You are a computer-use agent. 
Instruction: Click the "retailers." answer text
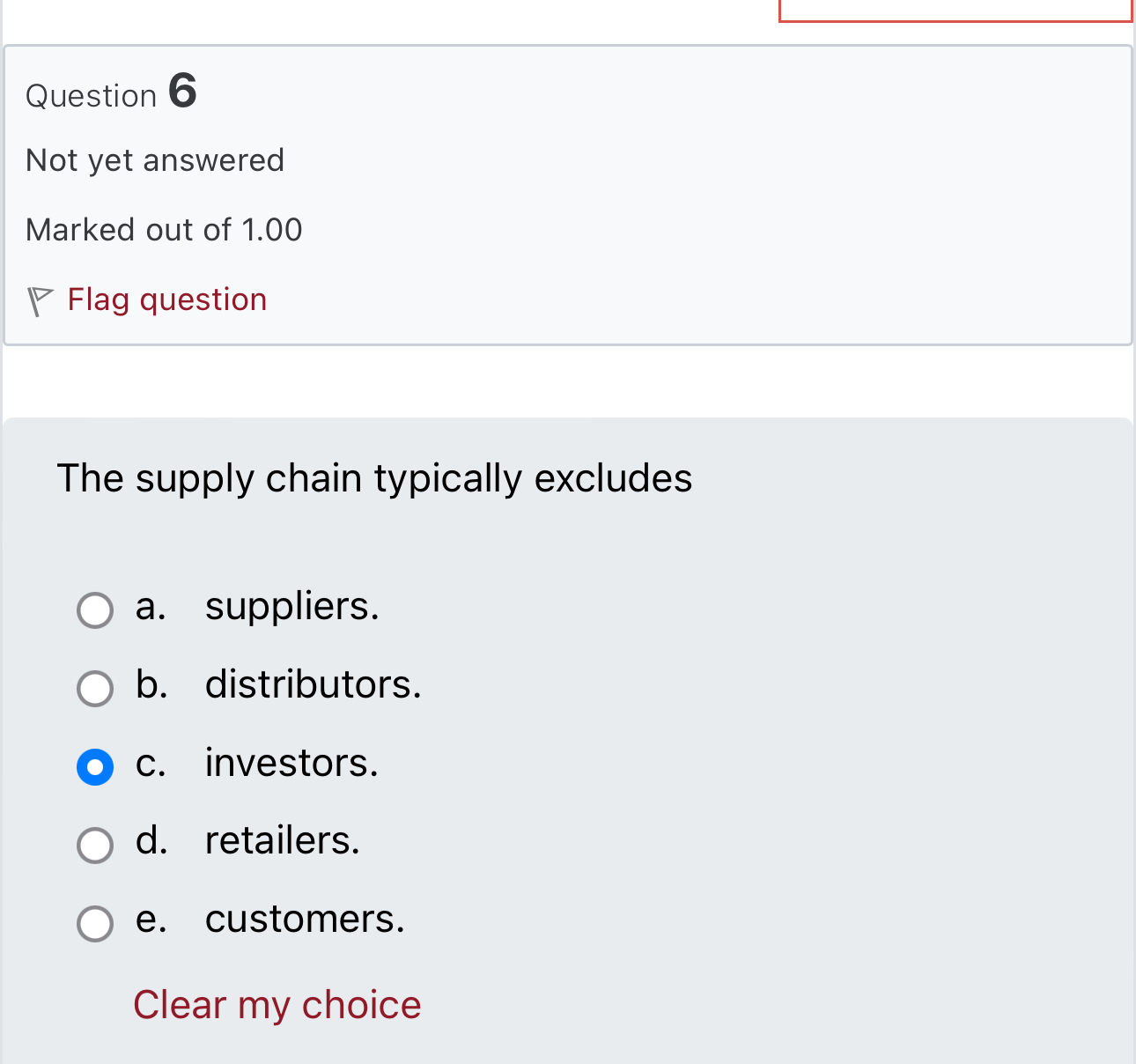(x=283, y=840)
